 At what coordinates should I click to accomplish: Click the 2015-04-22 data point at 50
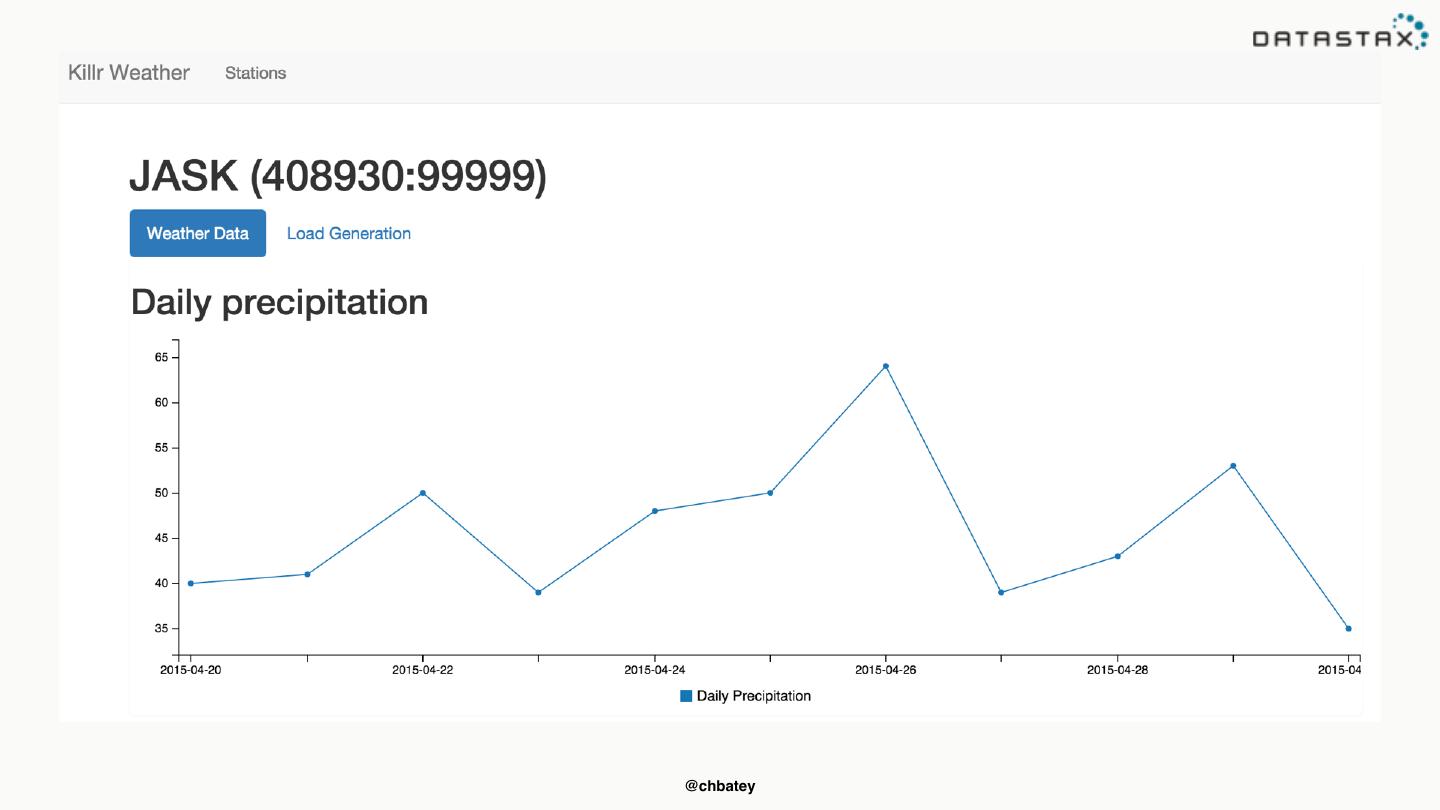[423, 493]
